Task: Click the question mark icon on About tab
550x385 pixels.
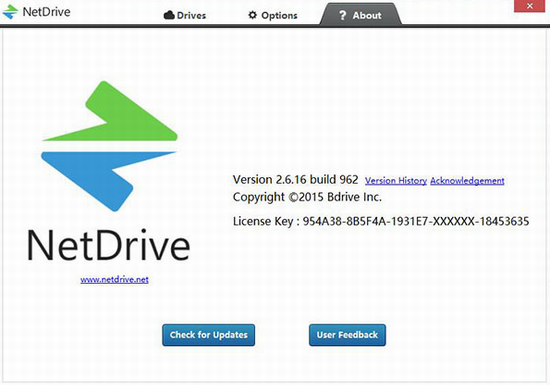Action: coord(342,15)
